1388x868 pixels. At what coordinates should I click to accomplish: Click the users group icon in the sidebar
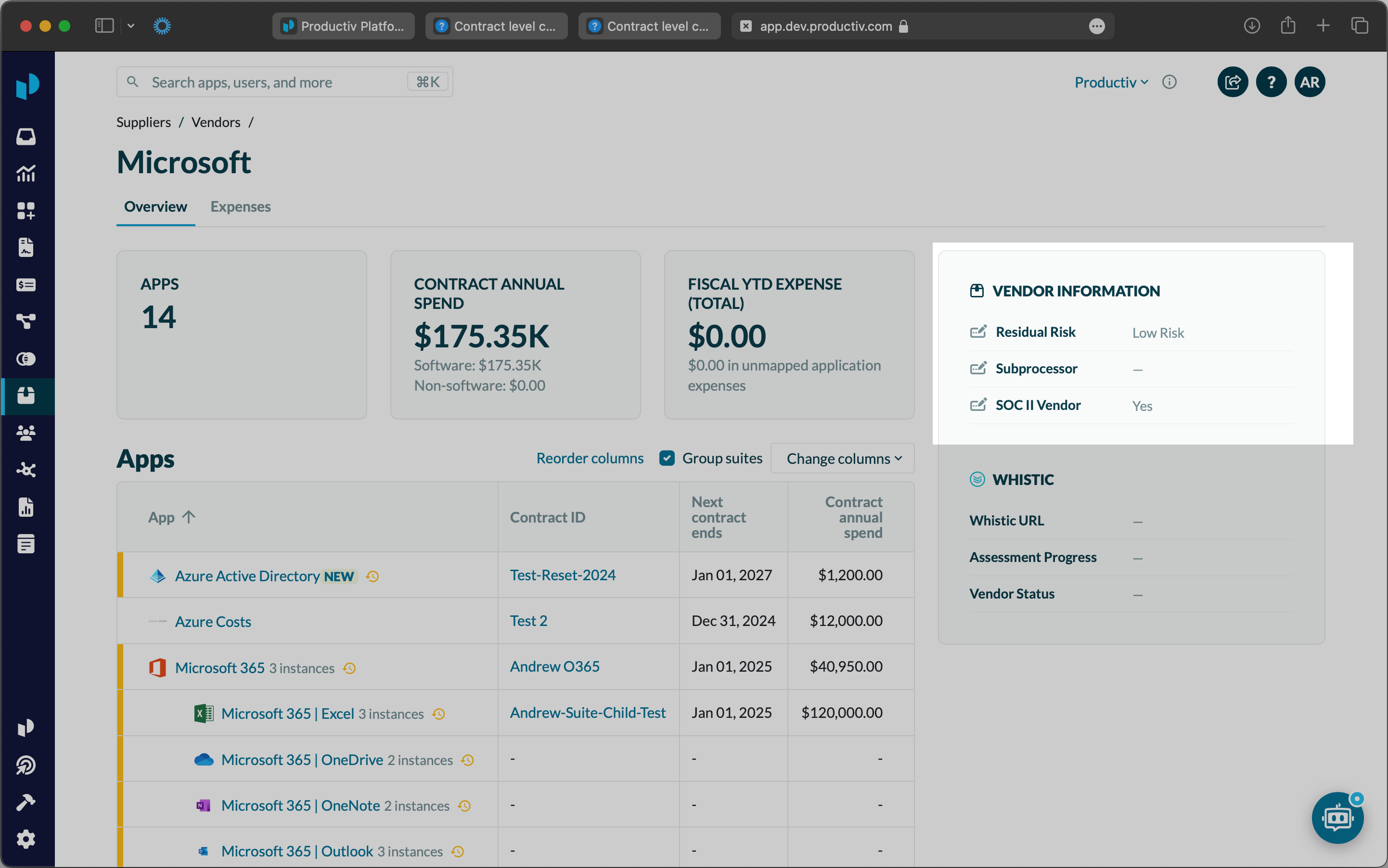click(26, 433)
